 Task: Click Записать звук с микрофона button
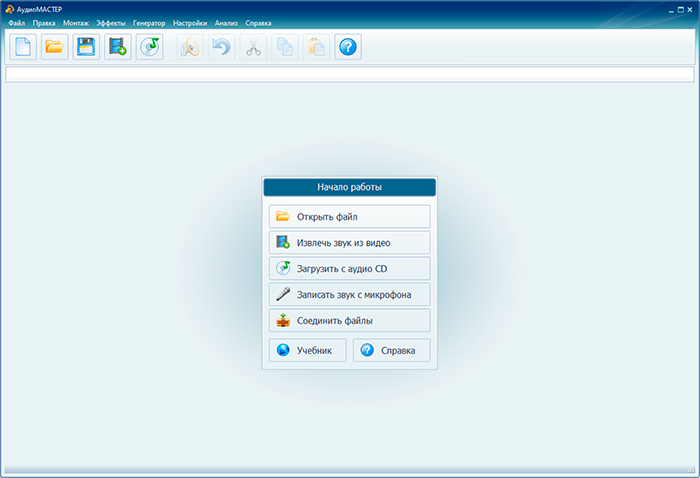click(350, 294)
